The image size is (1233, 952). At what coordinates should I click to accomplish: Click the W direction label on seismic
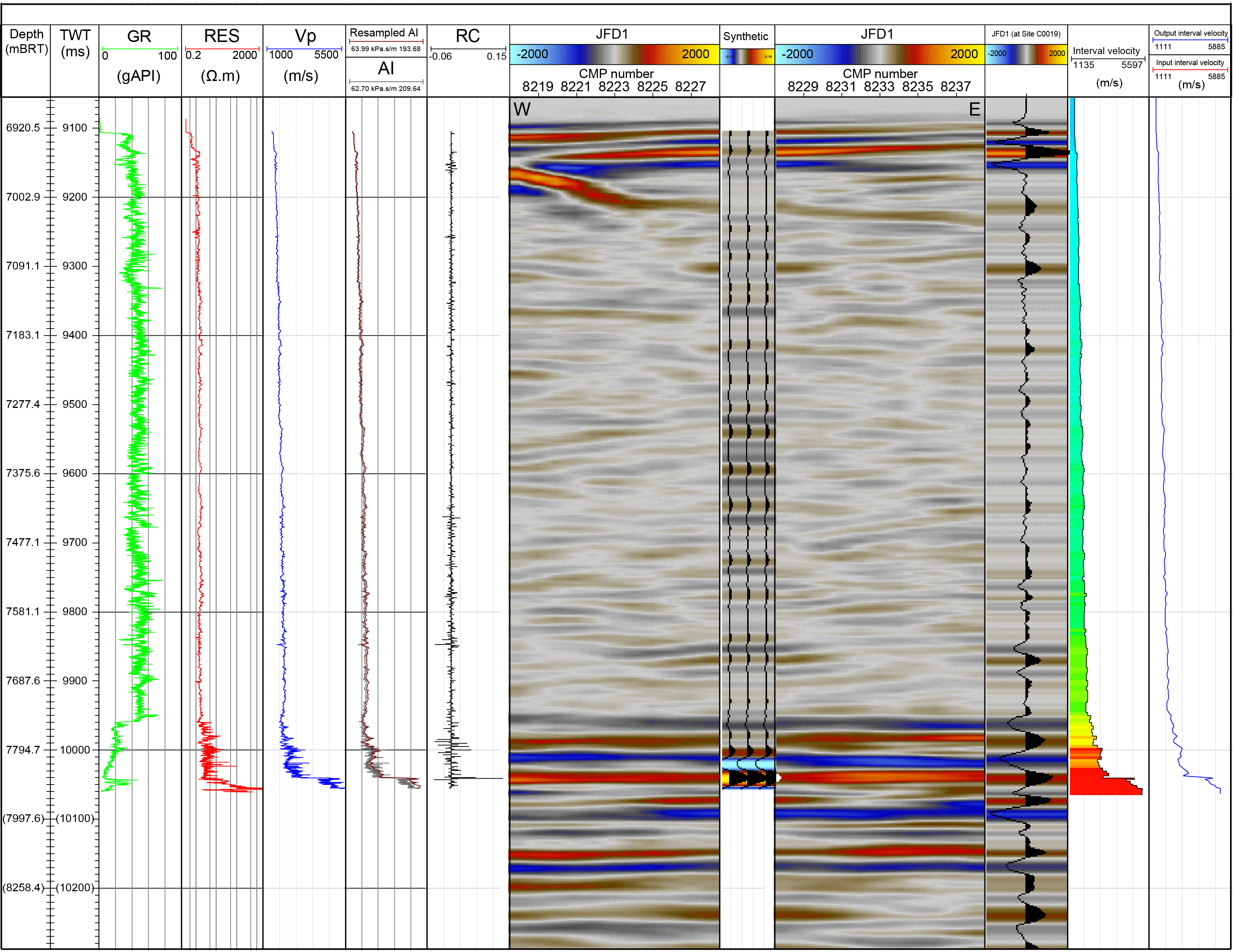pyautogui.click(x=522, y=109)
